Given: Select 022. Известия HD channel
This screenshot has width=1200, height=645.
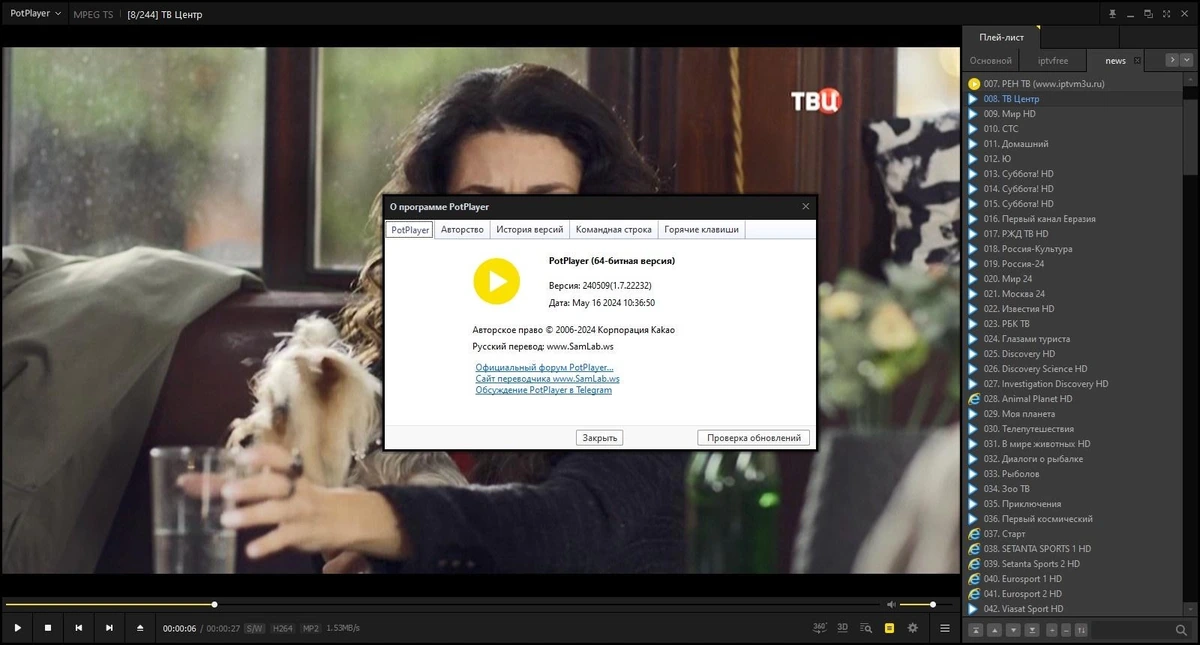Looking at the screenshot, I should click(x=1072, y=309).
